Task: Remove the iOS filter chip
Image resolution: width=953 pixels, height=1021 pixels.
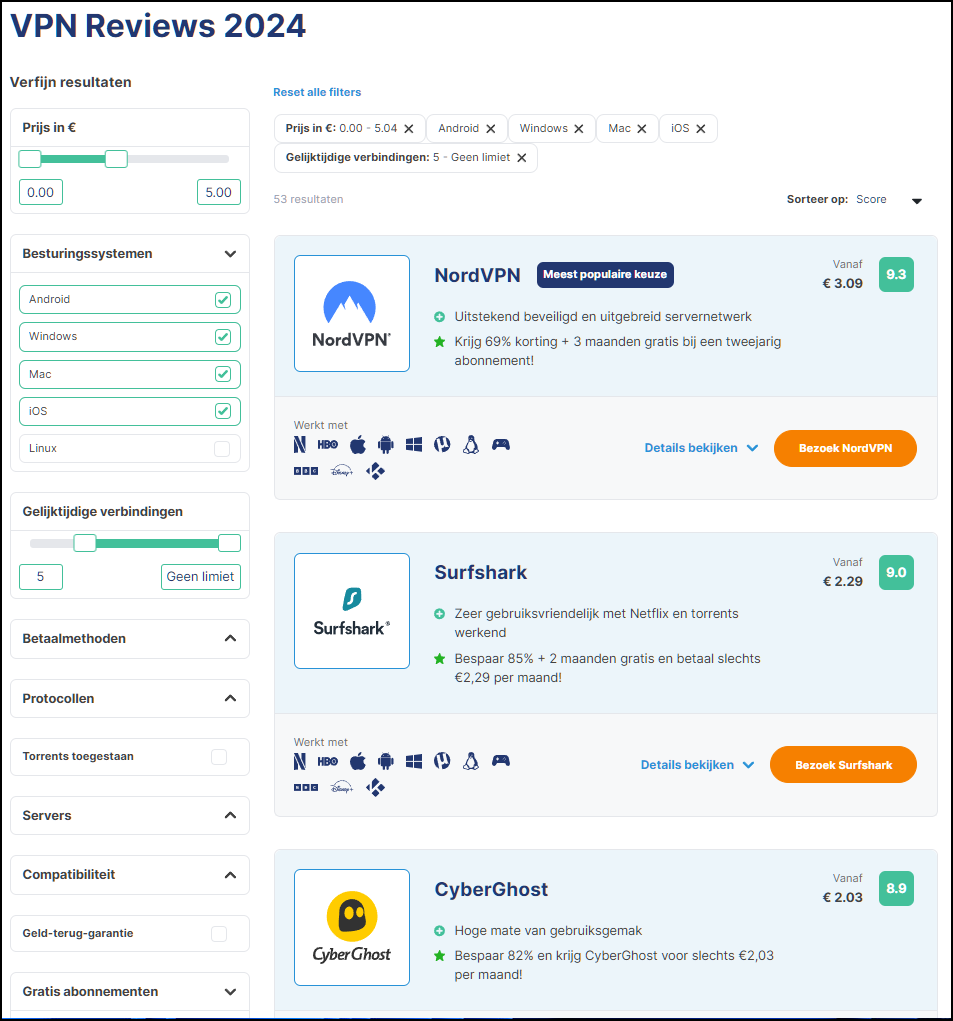Action: click(x=701, y=129)
